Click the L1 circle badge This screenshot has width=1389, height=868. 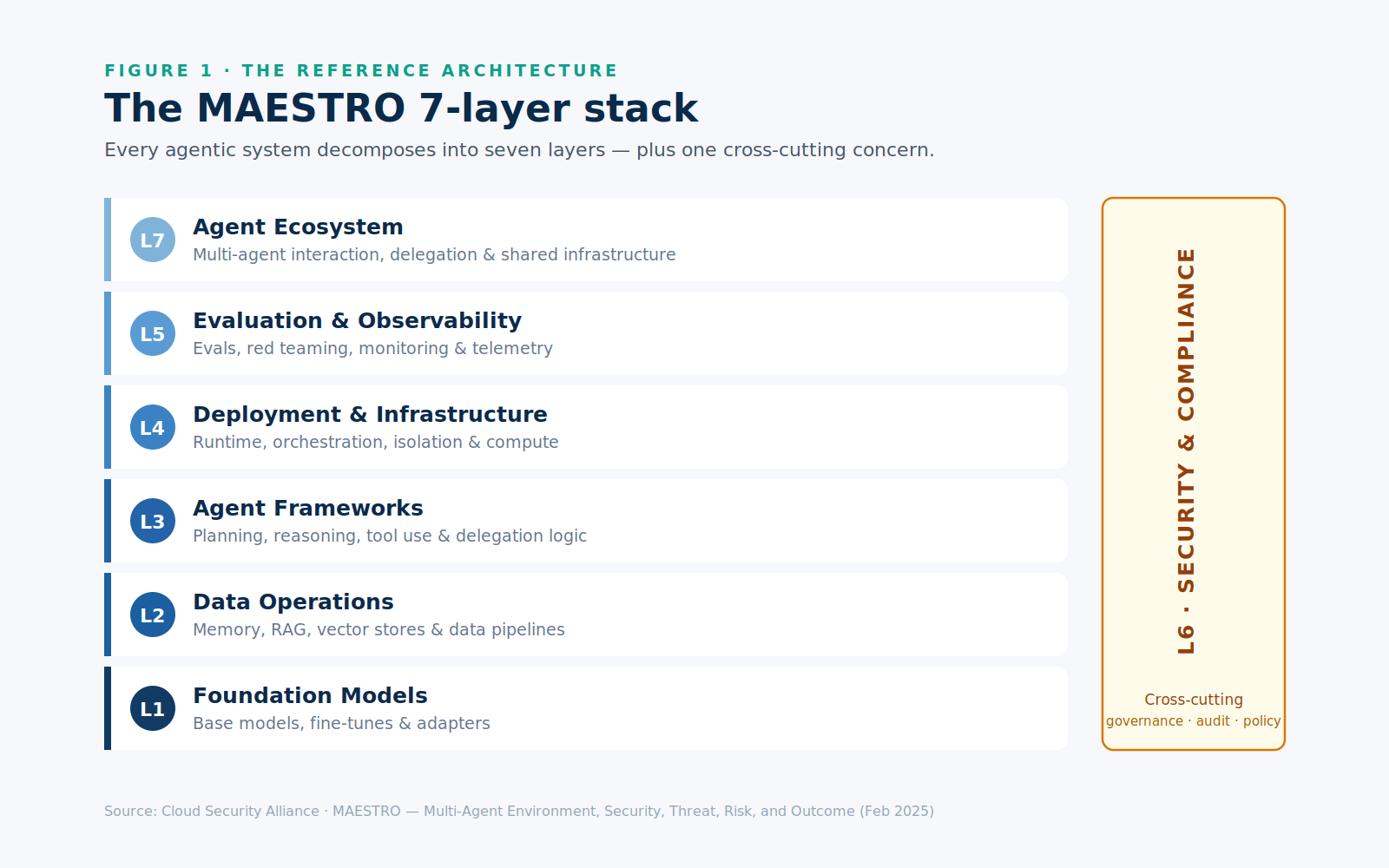click(x=153, y=708)
